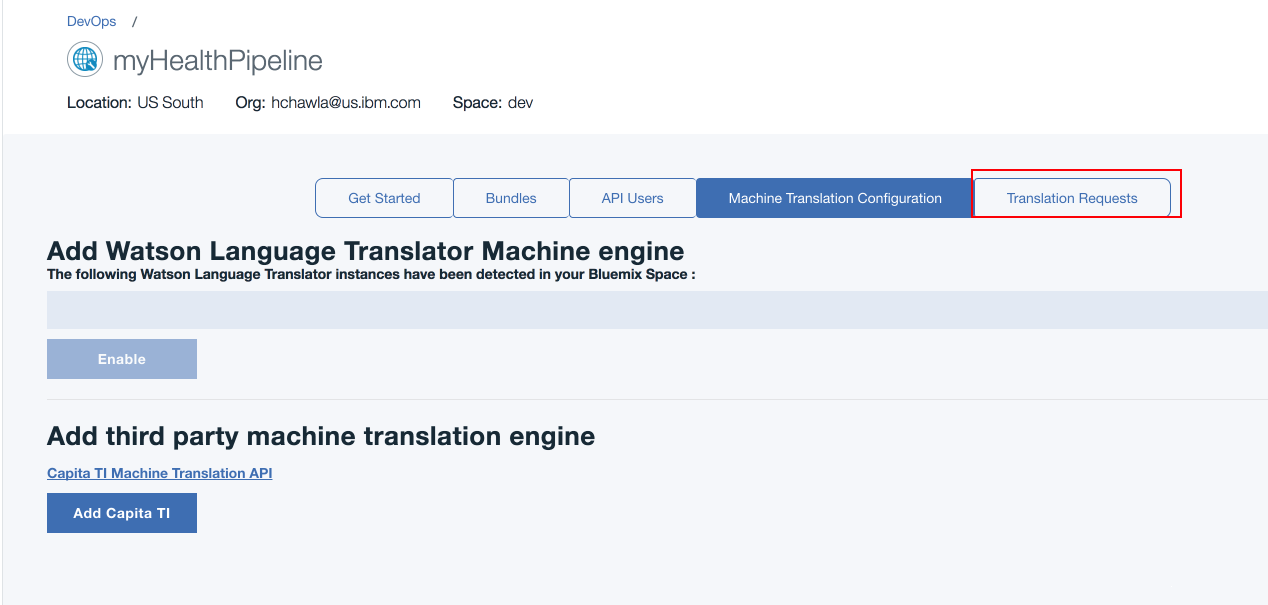Screen dimensions: 1268x605
Task: Click the Add third party engine heading
Action: [x=321, y=436]
